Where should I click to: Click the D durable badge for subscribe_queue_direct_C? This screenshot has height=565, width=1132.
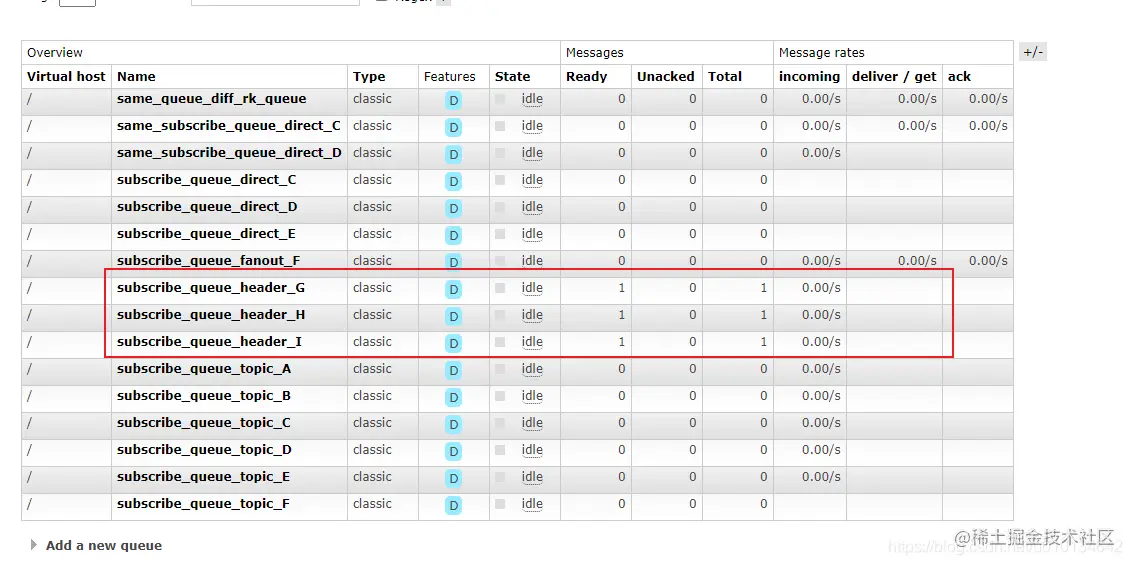pyautogui.click(x=453, y=182)
